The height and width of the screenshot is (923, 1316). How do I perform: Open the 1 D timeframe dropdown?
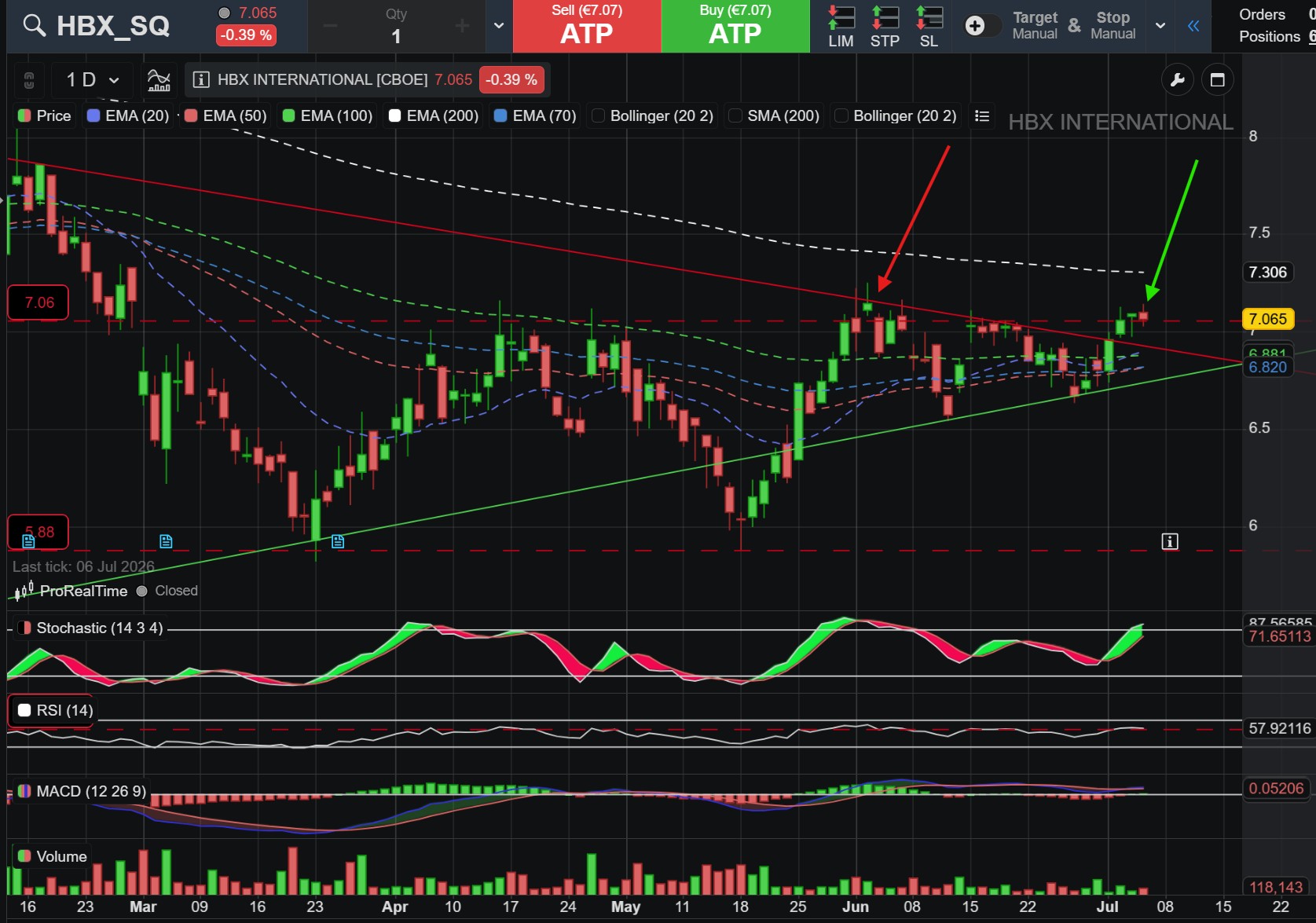[93, 79]
